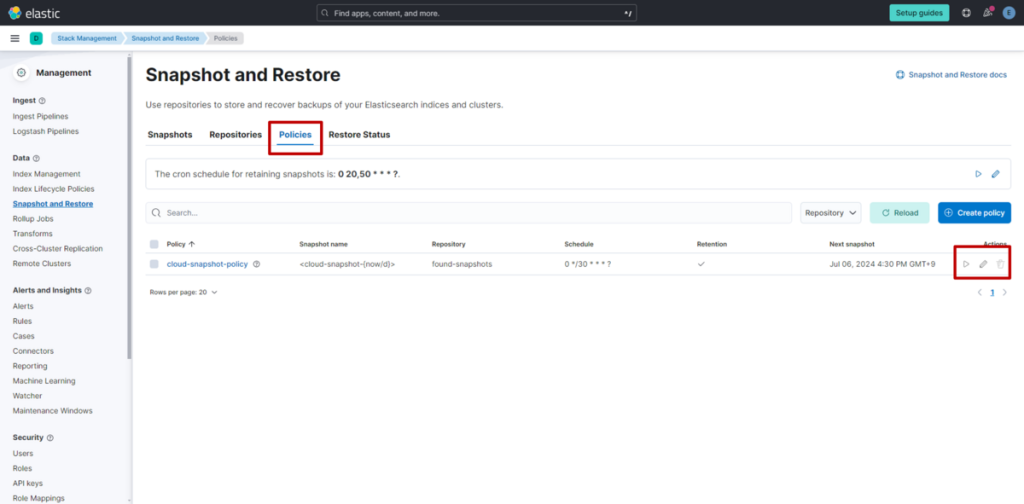Open Index Lifecycle Policies in sidebar
Viewport: 1024px width, 504px height.
pos(53,189)
